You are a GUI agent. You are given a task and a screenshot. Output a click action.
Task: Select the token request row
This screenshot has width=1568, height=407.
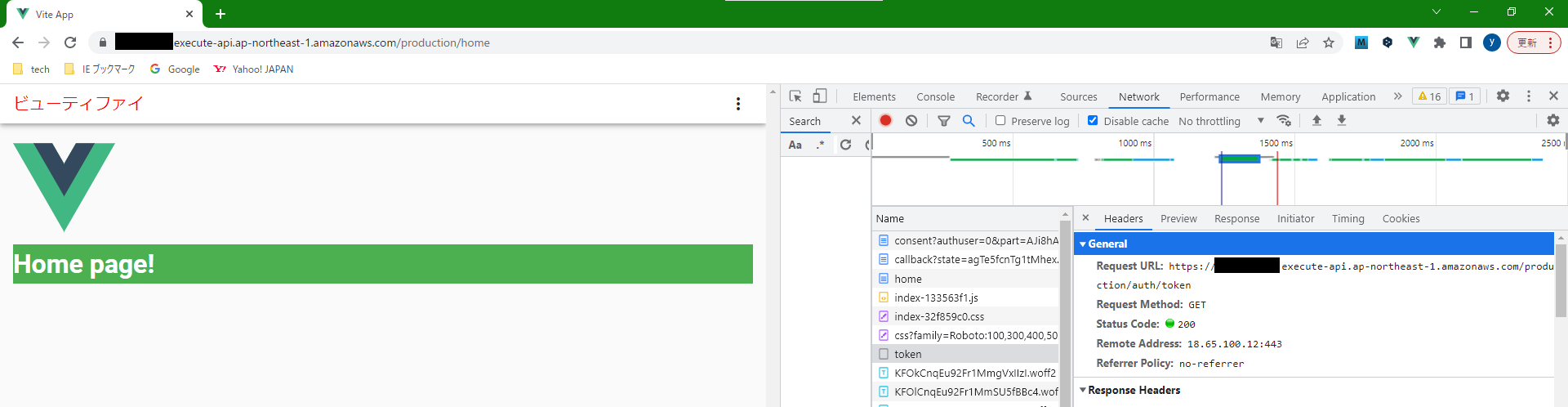(966, 354)
